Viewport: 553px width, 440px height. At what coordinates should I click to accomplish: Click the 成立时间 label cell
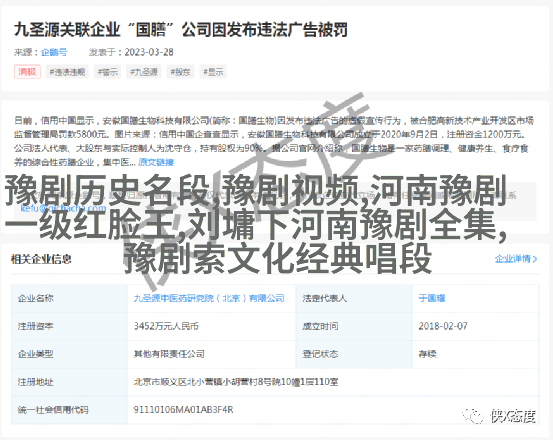pyautogui.click(x=354, y=326)
